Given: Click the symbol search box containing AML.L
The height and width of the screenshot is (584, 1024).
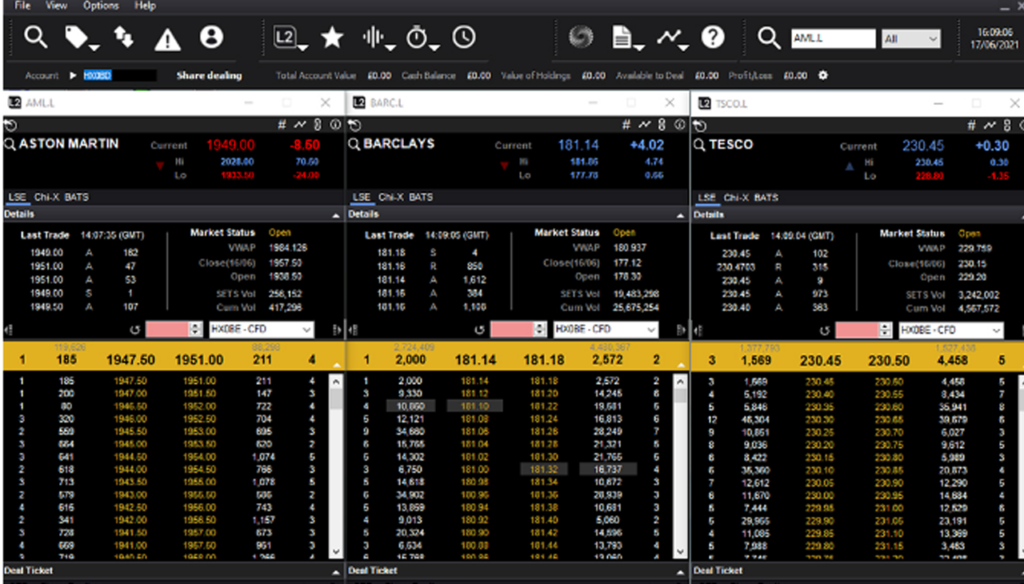Looking at the screenshot, I should [x=833, y=39].
